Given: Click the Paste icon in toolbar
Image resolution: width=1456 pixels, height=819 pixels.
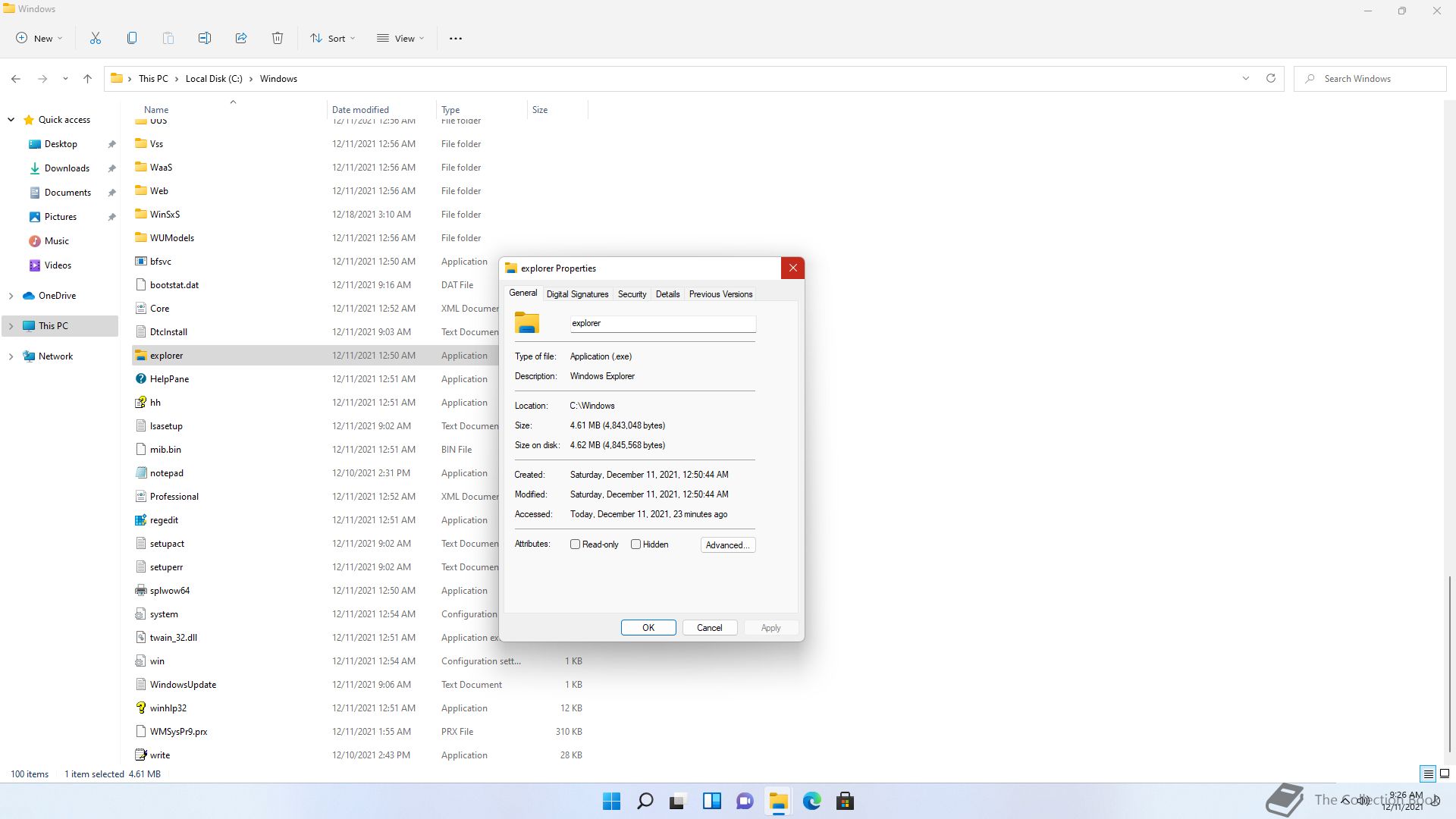Looking at the screenshot, I should coord(168,38).
